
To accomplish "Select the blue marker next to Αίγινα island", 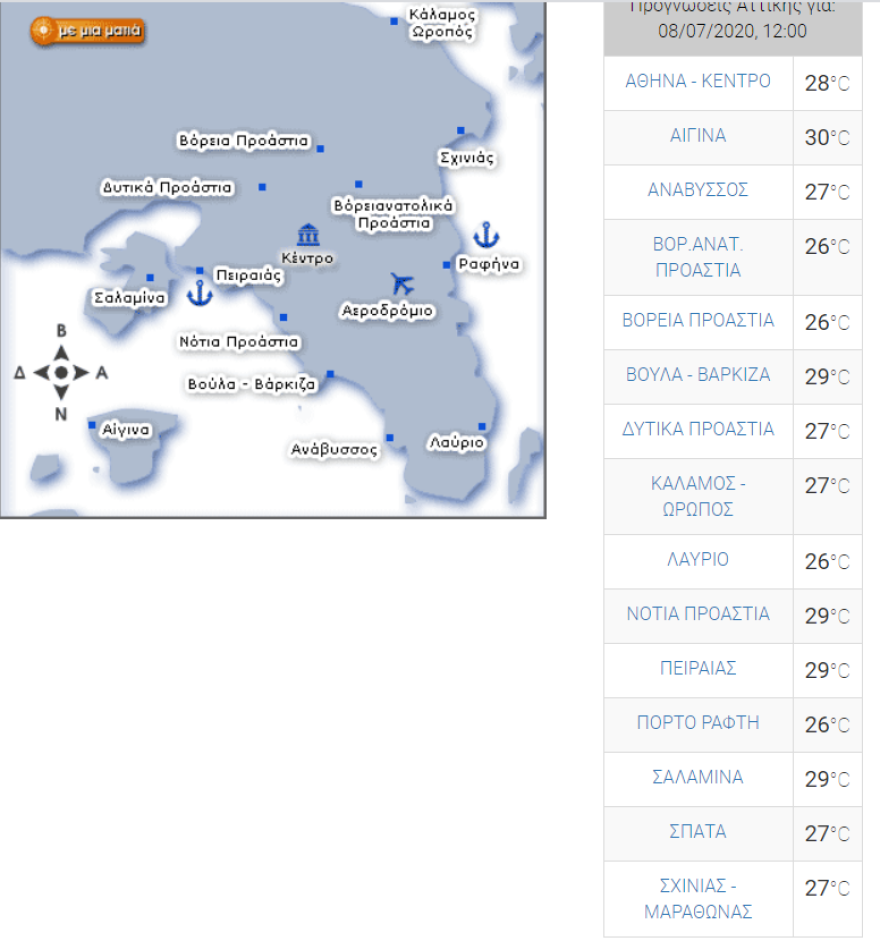I will pos(92,425).
